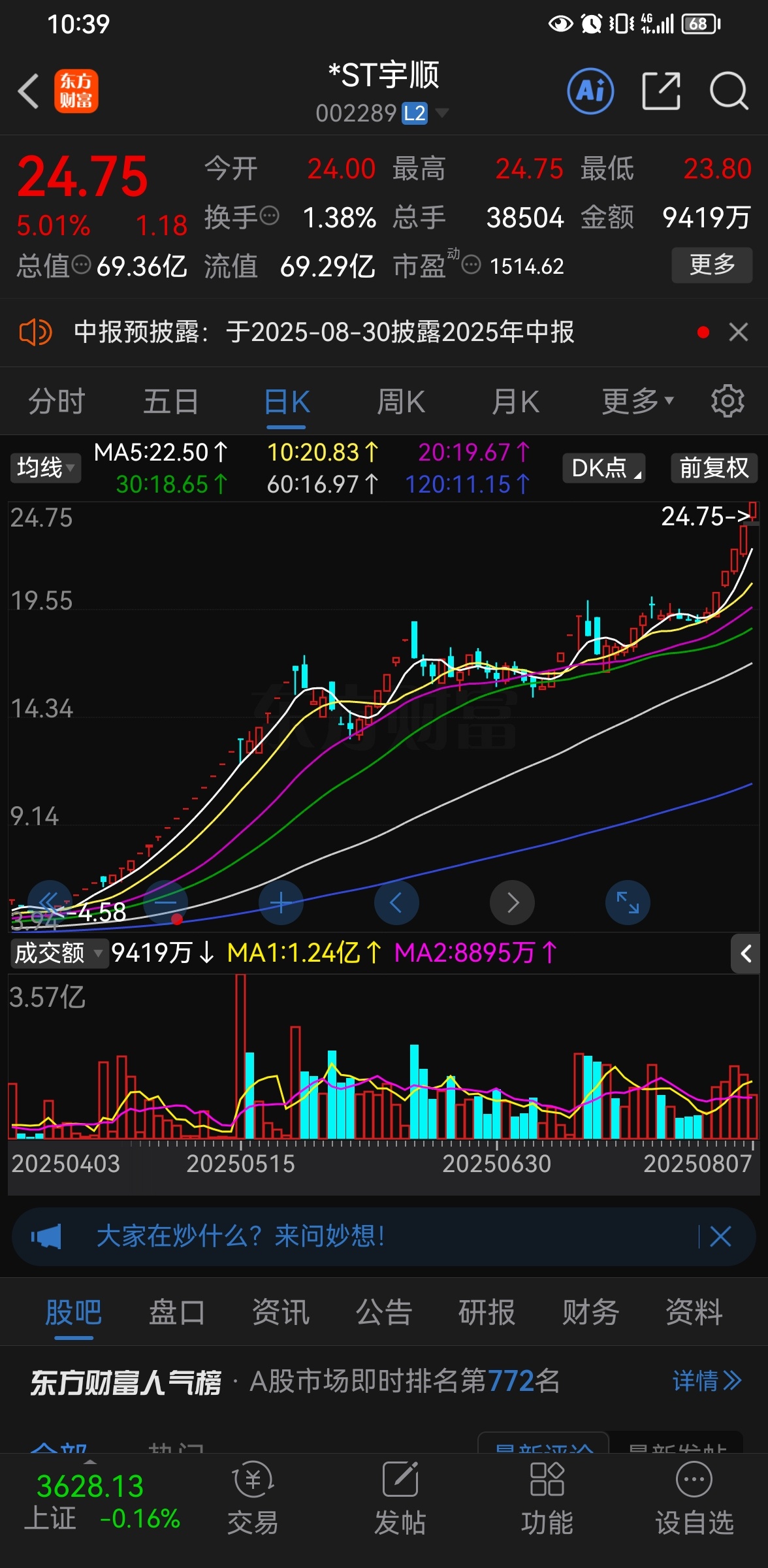Screen dimensions: 768x1568
Task: Tap the latest candlestick at 24.75
Action: pyautogui.click(x=753, y=511)
